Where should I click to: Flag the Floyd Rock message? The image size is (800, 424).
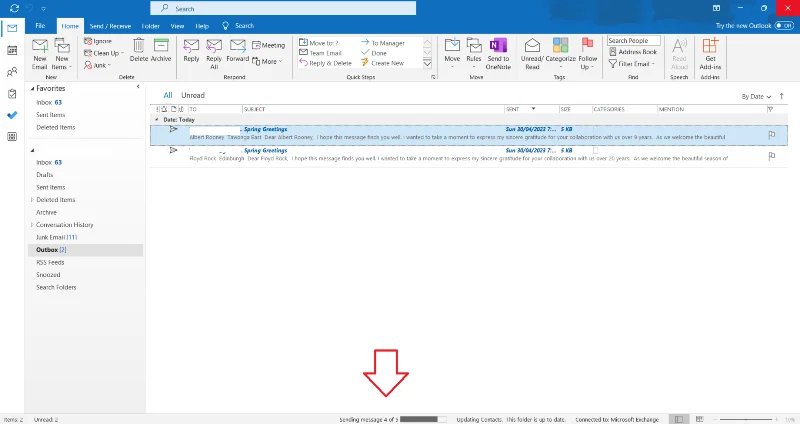click(x=771, y=156)
